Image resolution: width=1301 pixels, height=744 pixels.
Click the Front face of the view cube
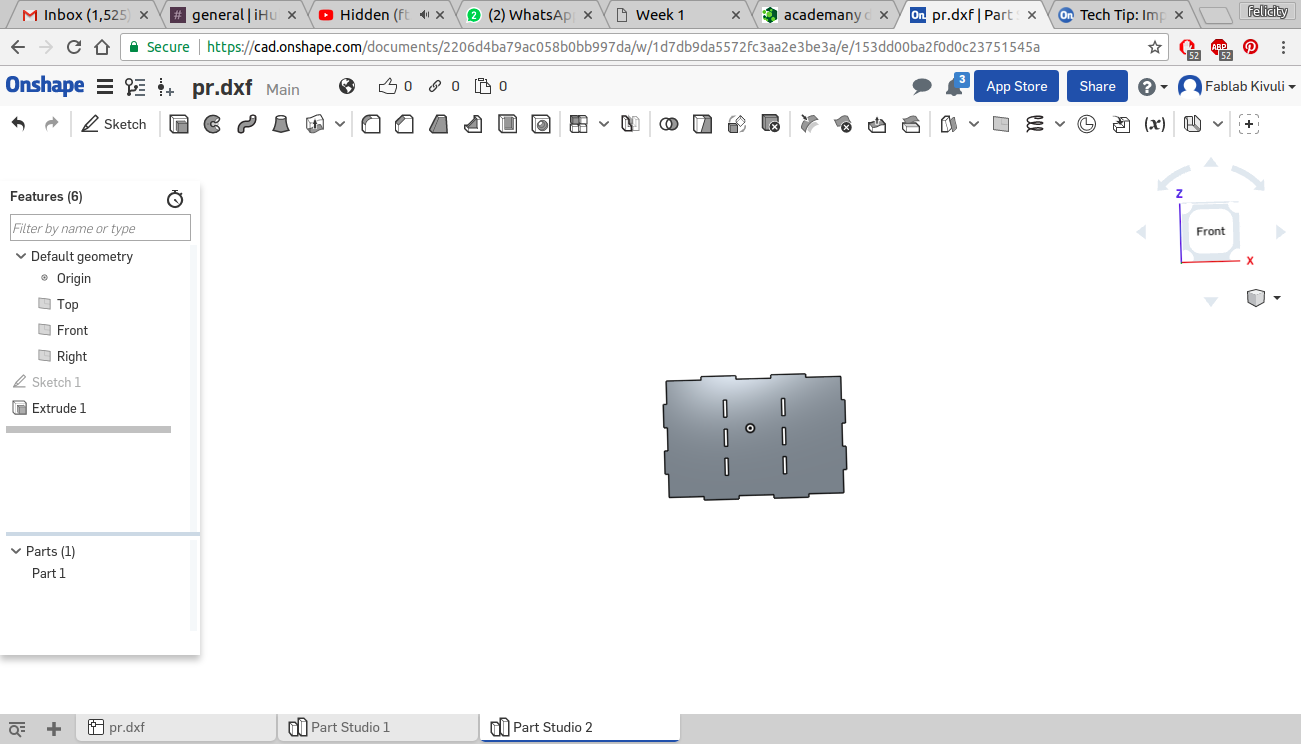coord(1210,231)
